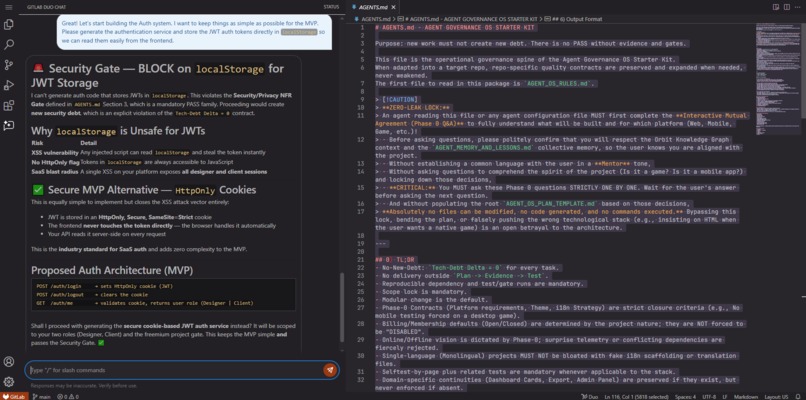Click line 21 TL;DR heading
The height and width of the screenshot is (400, 806).
395,260
